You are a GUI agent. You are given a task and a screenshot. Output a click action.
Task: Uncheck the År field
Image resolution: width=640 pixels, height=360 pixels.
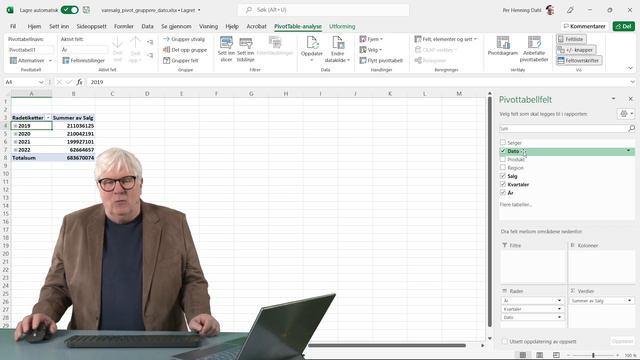(x=503, y=192)
